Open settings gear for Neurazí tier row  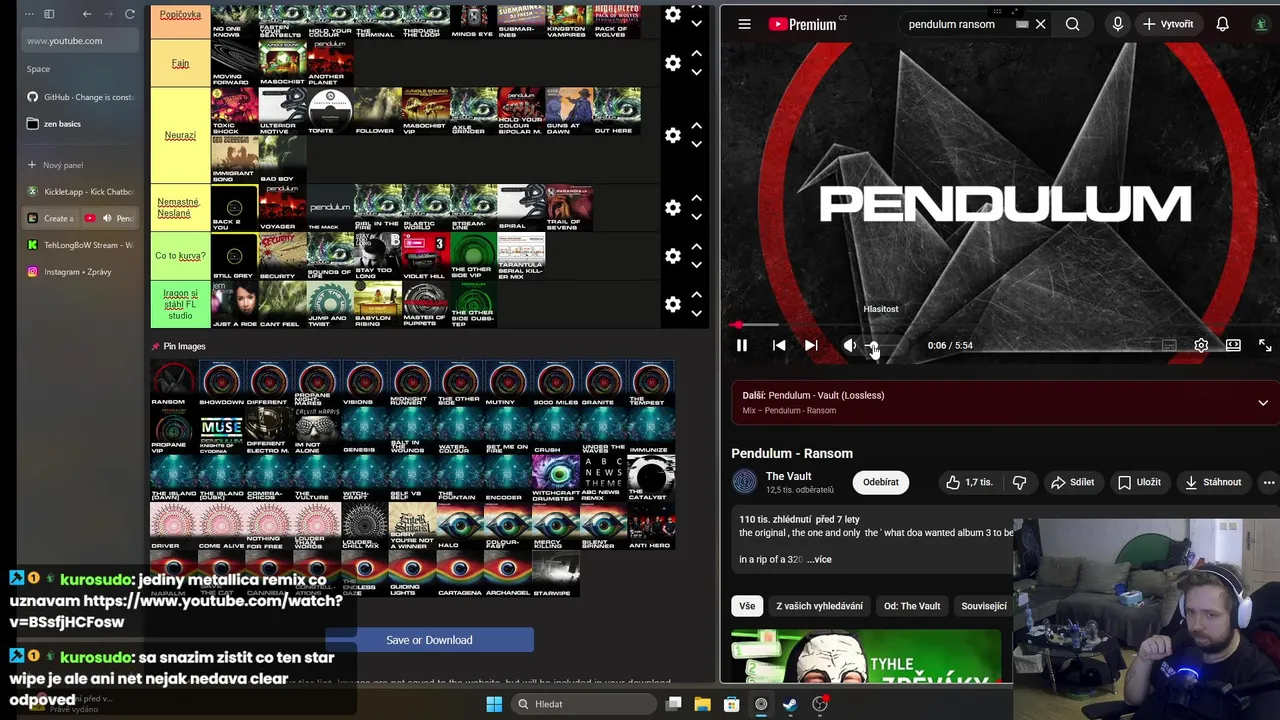(x=673, y=135)
